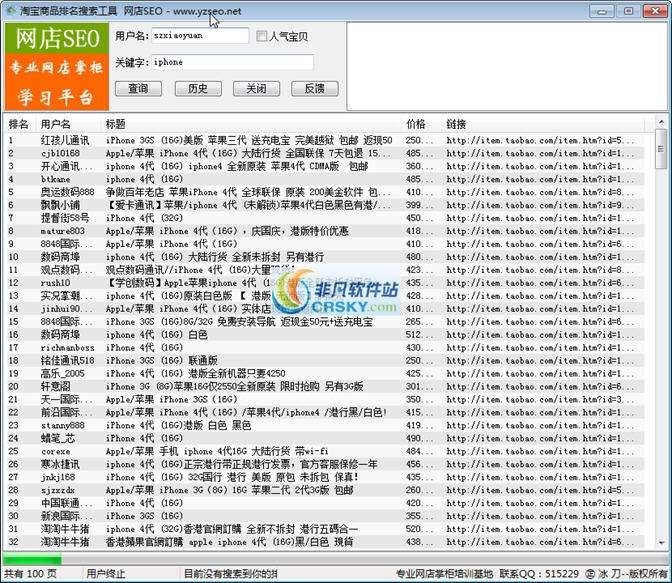Click the 专业网店掌柜培训基地 status text

(x=444, y=574)
